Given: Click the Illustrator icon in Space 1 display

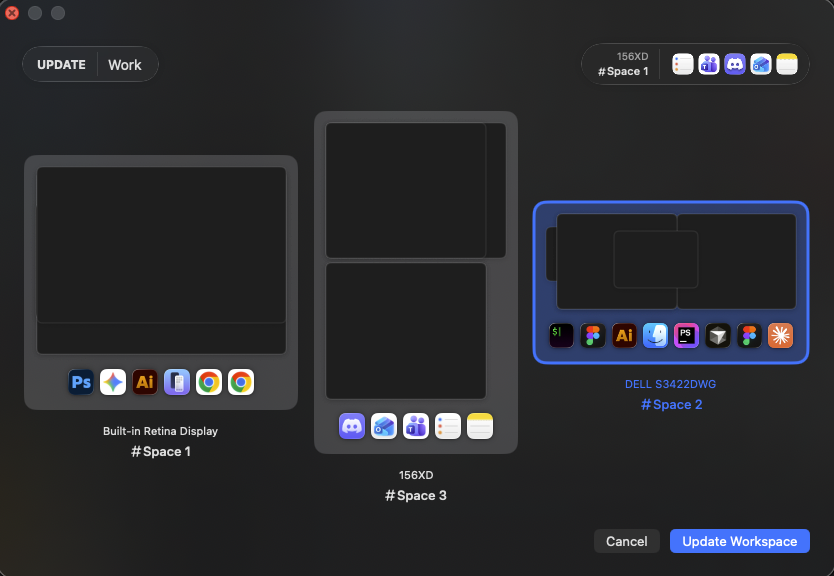Looking at the screenshot, I should pos(145,382).
